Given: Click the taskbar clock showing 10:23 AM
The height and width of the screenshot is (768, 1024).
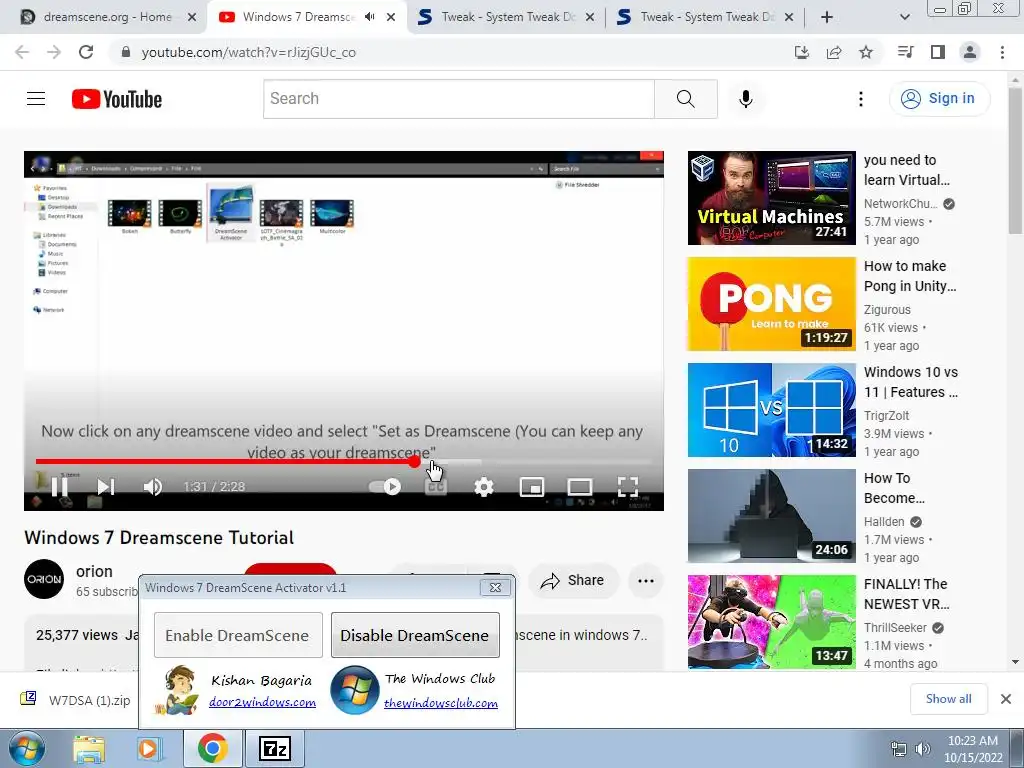Looking at the screenshot, I should tap(972, 749).
